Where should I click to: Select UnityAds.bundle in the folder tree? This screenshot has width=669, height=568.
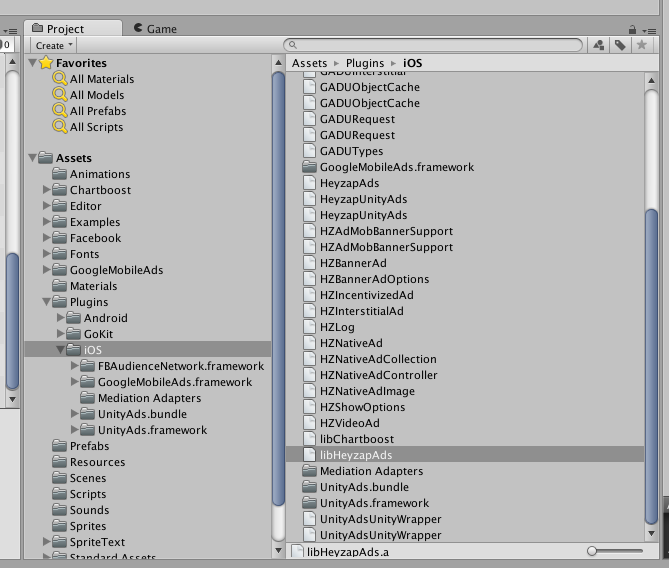pos(142,414)
